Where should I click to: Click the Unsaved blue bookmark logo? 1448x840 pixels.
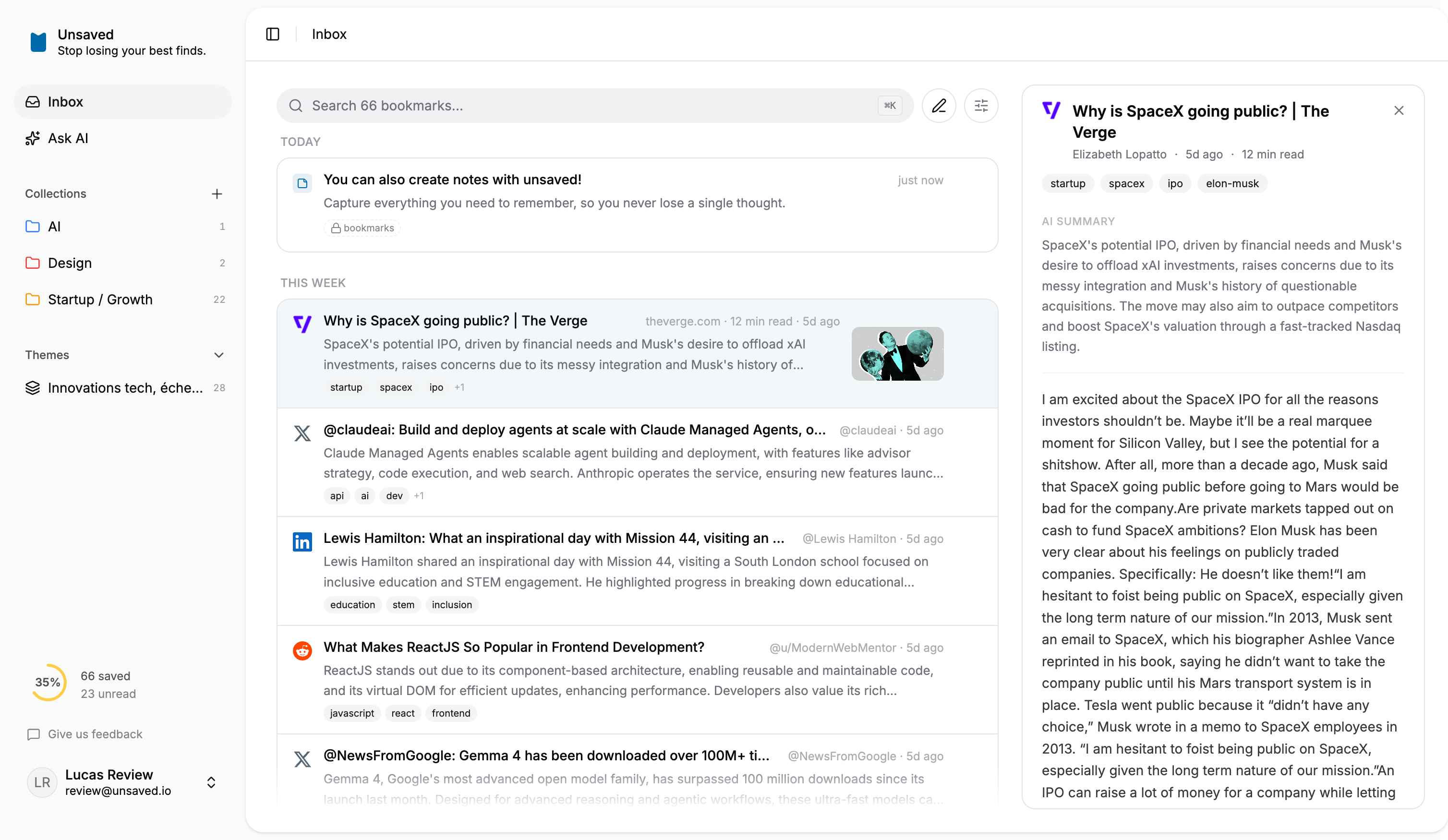[38, 43]
